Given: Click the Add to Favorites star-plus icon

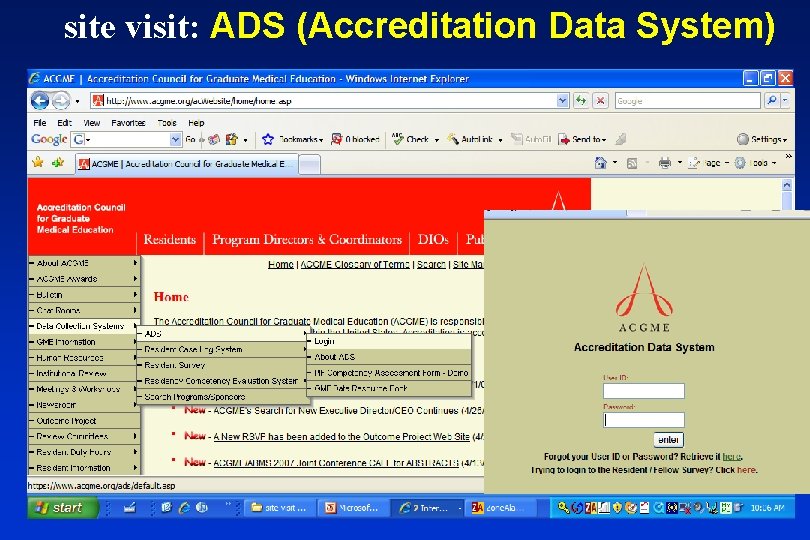Looking at the screenshot, I should tap(58, 163).
